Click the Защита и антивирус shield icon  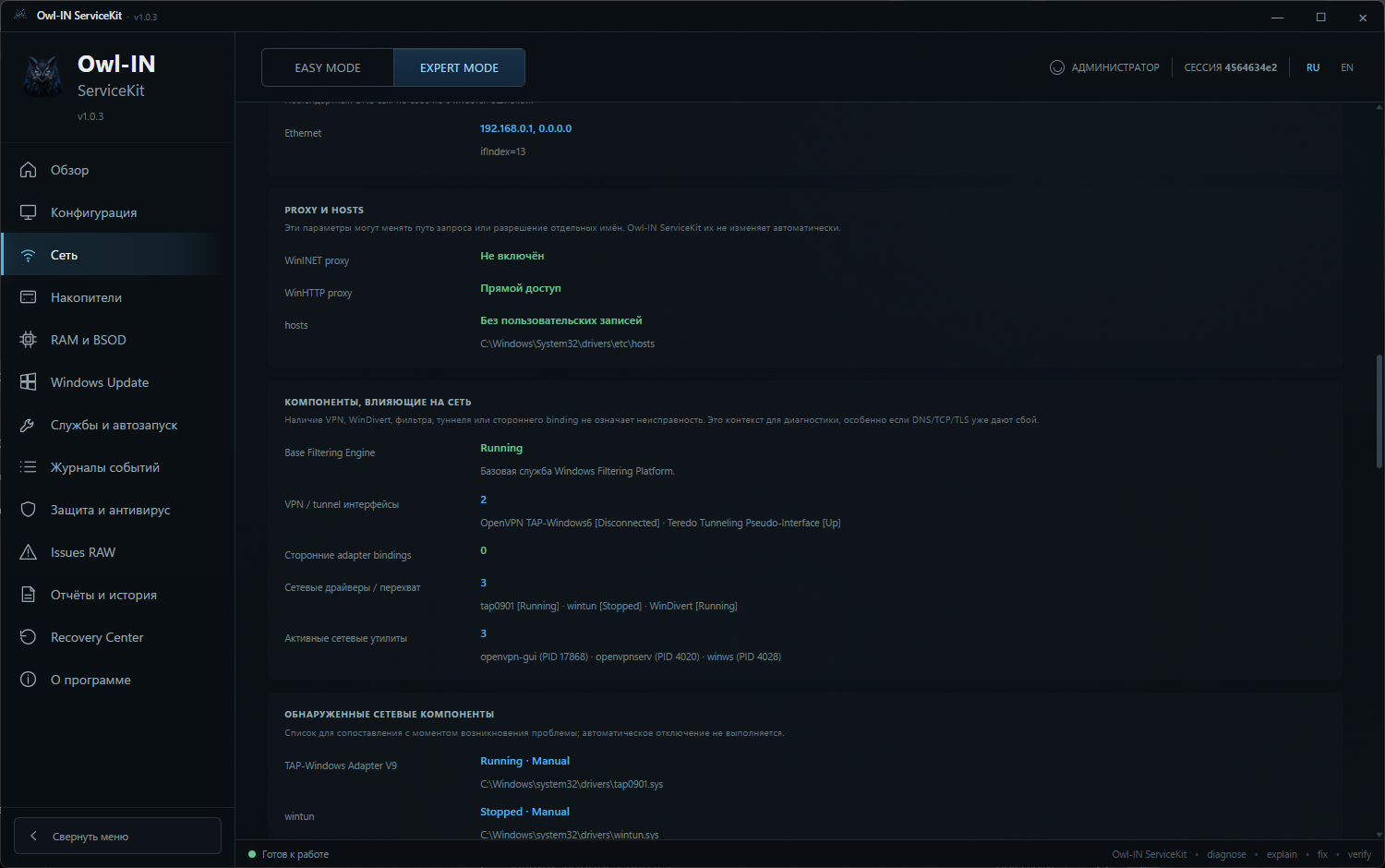pos(29,510)
